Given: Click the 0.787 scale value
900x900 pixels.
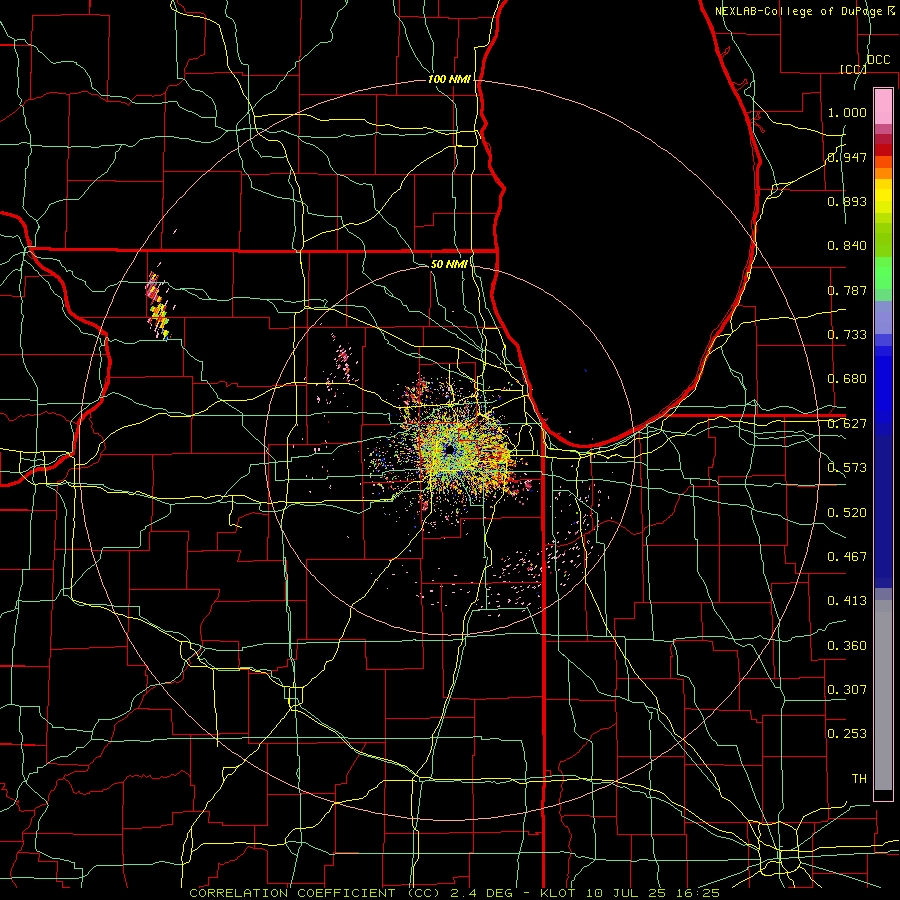Looking at the screenshot, I should [x=847, y=290].
